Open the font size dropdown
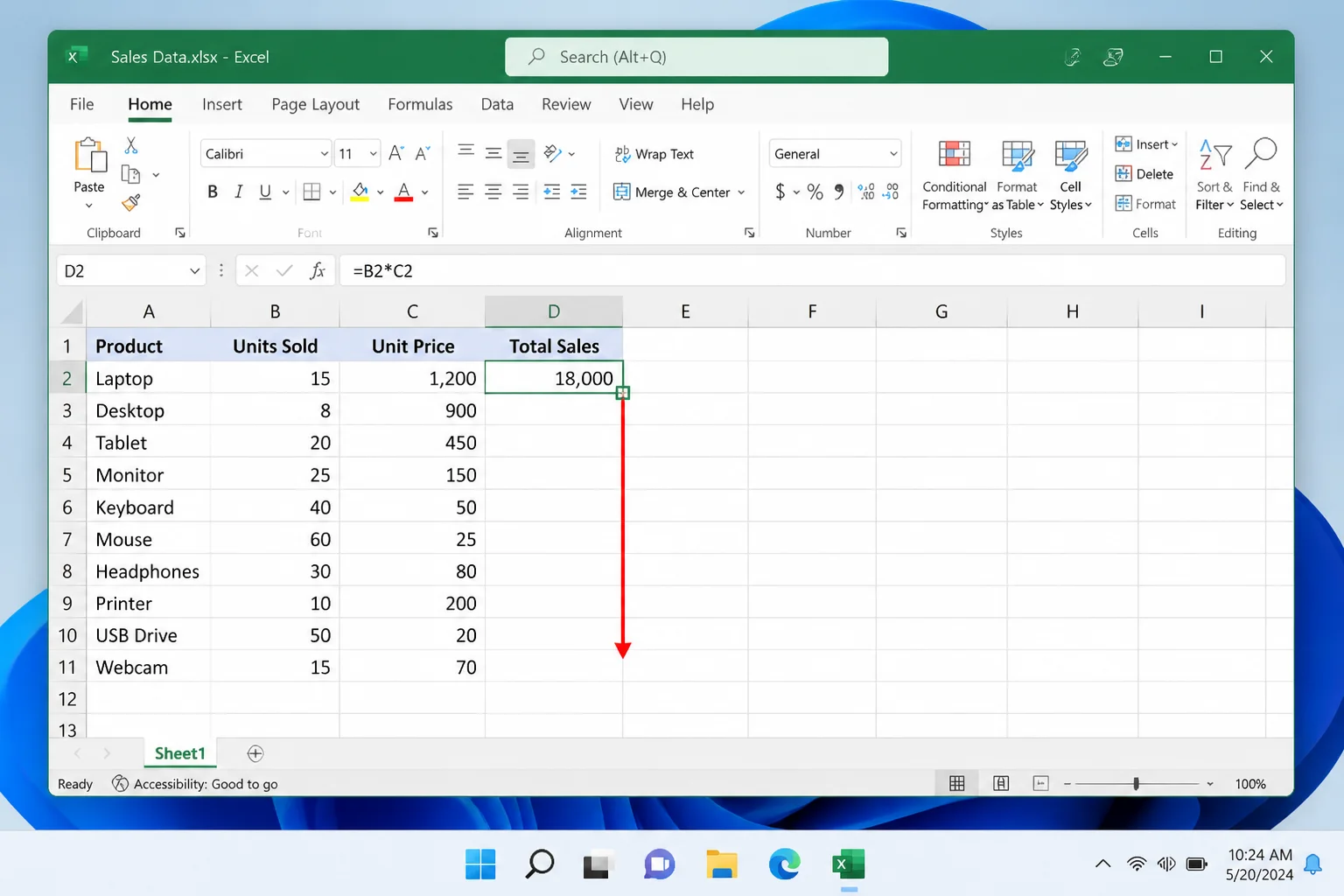Viewport: 1344px width, 896px height. click(374, 154)
